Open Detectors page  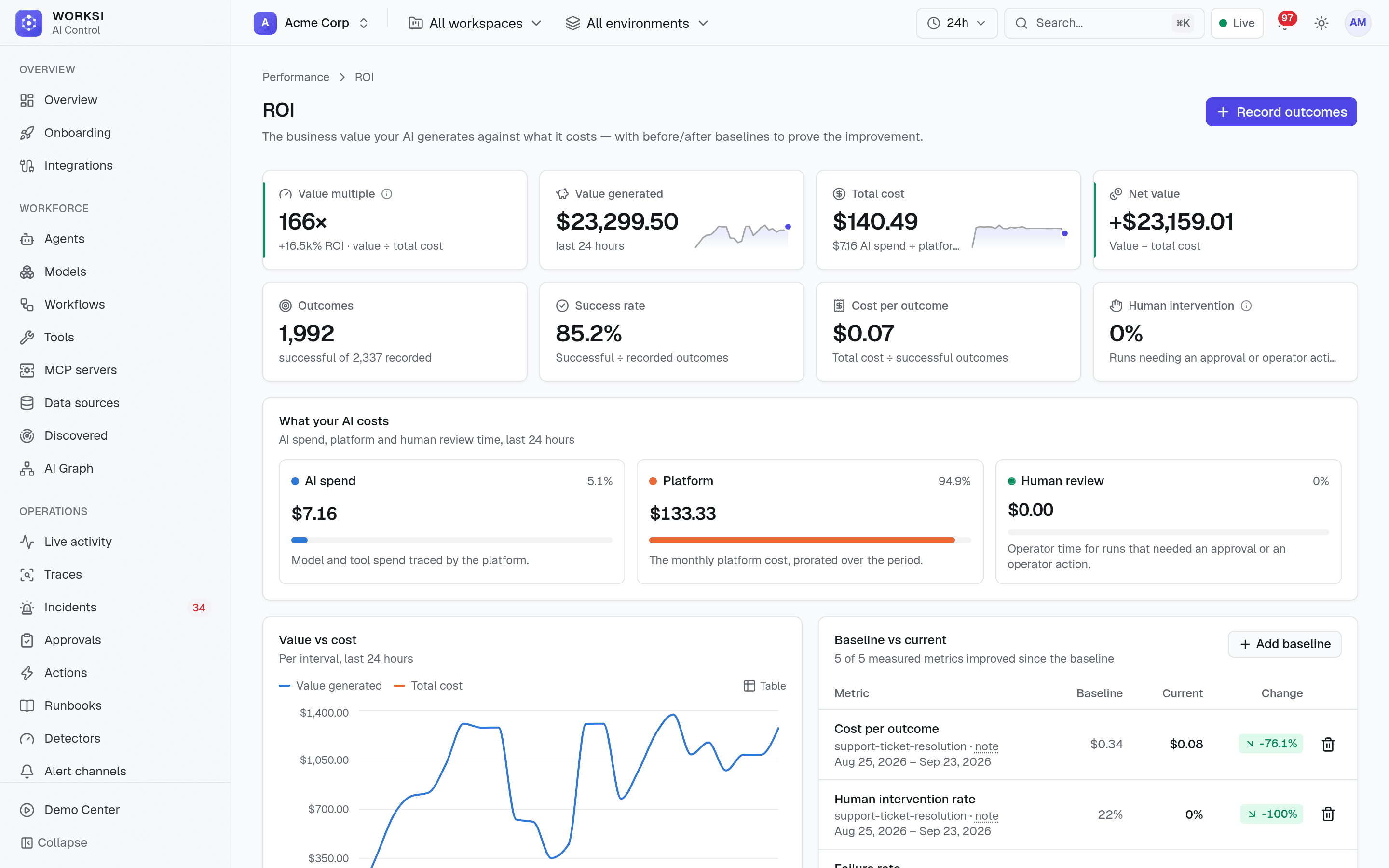pyautogui.click(x=115, y=738)
